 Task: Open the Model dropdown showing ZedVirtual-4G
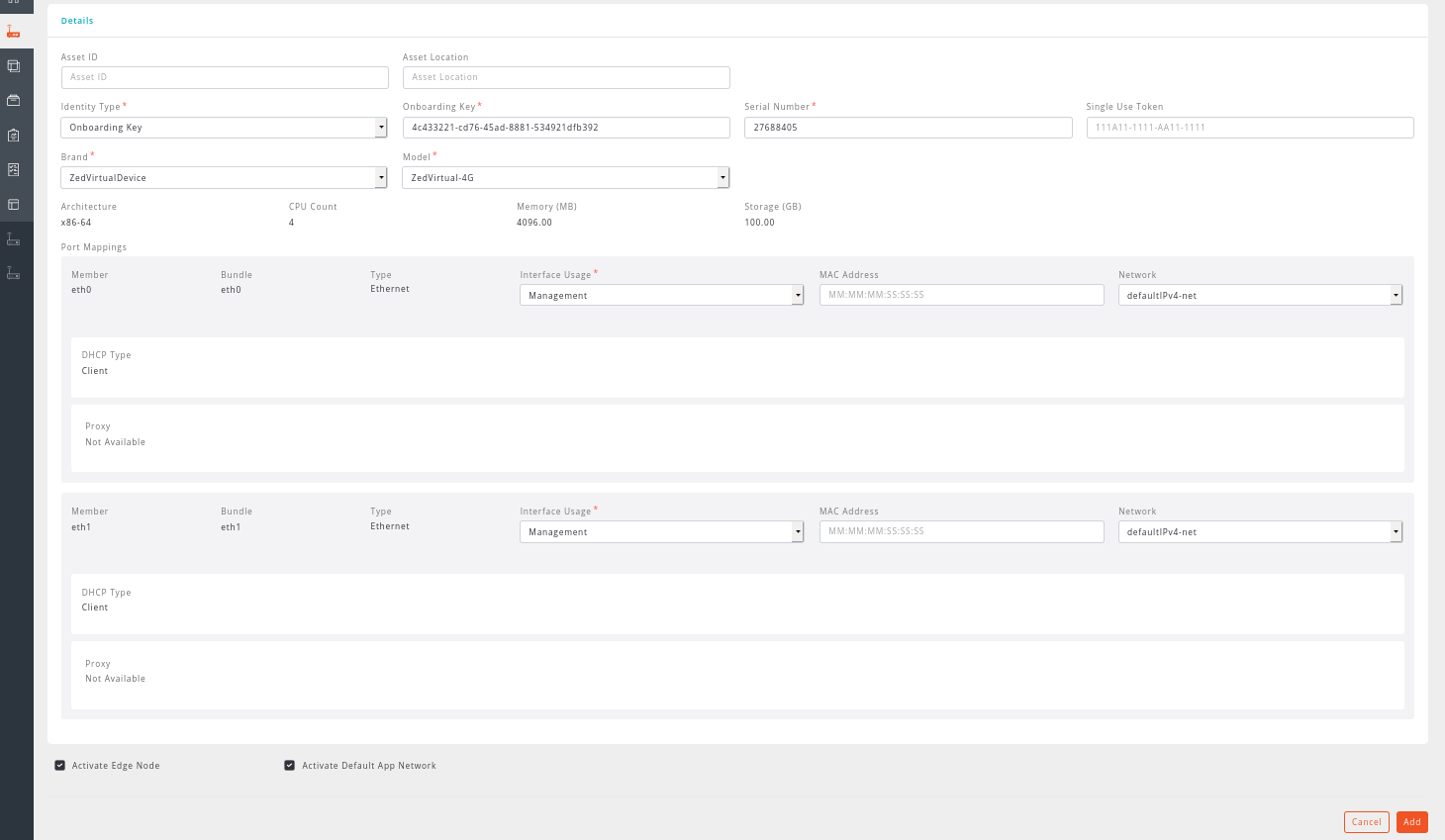[x=565, y=178]
